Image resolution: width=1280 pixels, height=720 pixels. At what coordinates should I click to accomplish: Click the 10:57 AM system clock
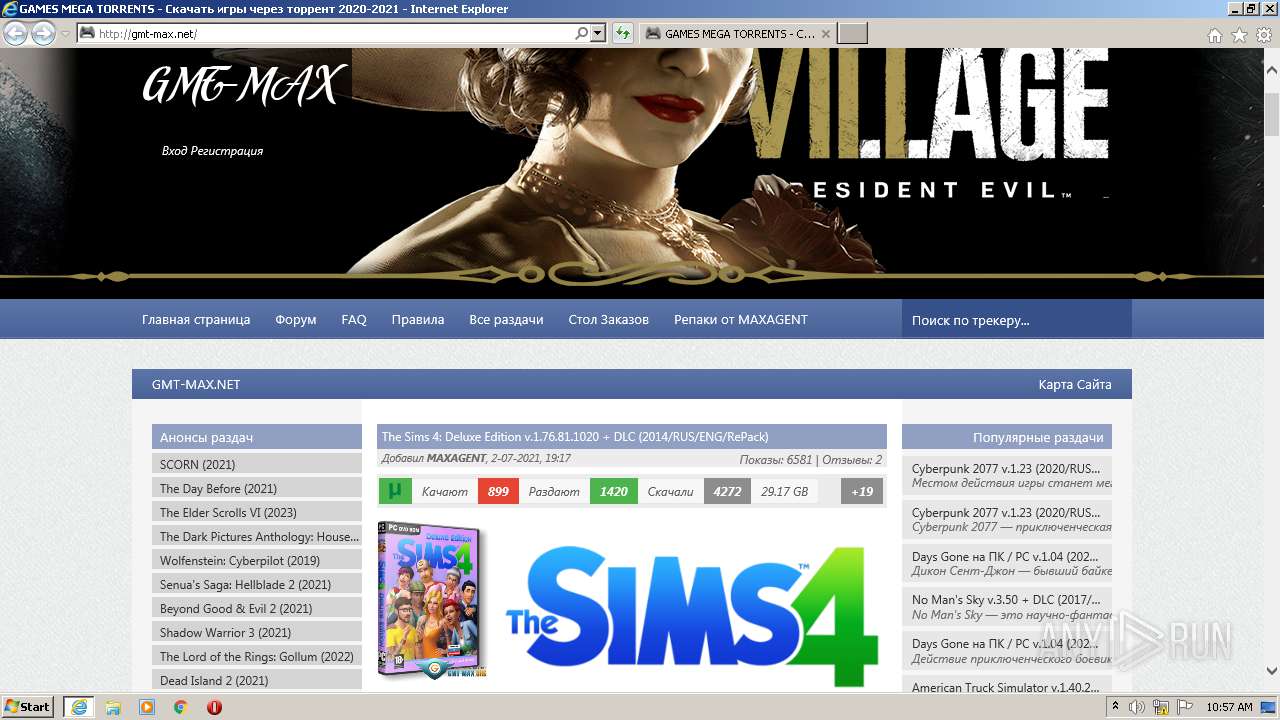point(1229,707)
